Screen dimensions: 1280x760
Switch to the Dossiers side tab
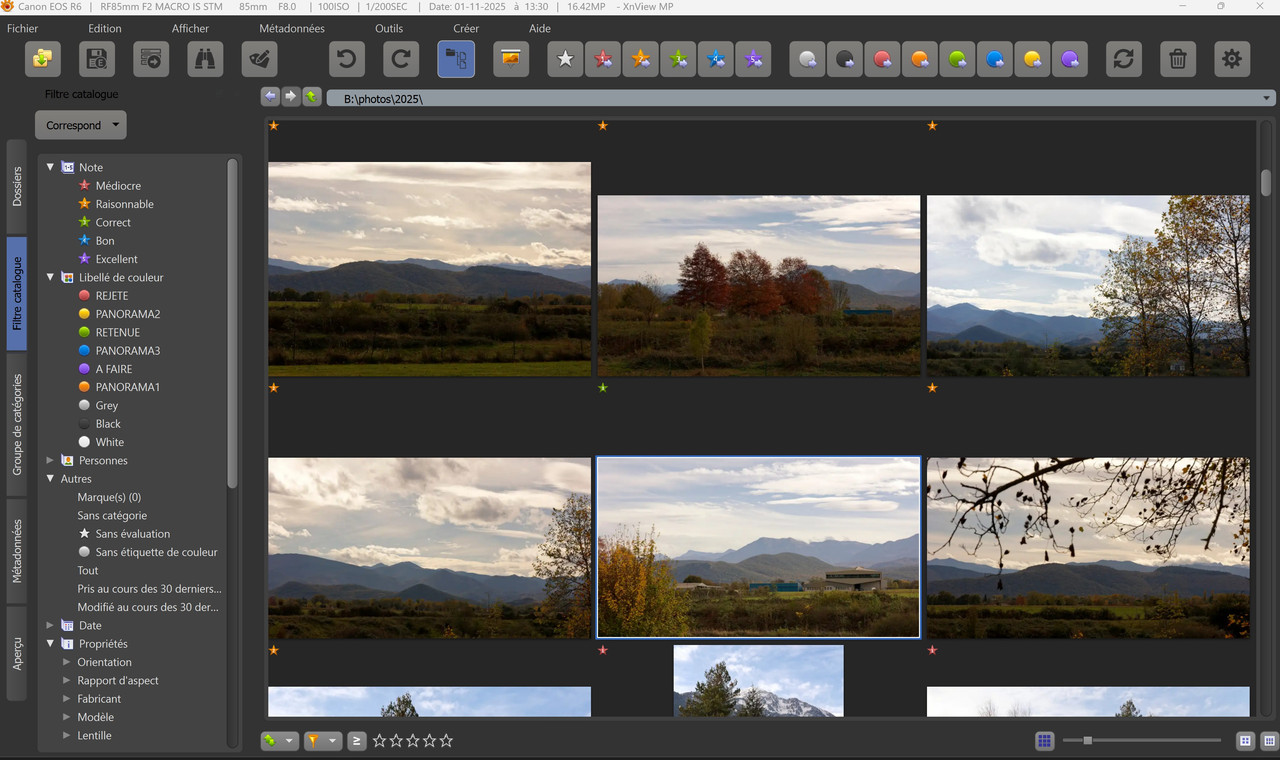tap(17, 186)
